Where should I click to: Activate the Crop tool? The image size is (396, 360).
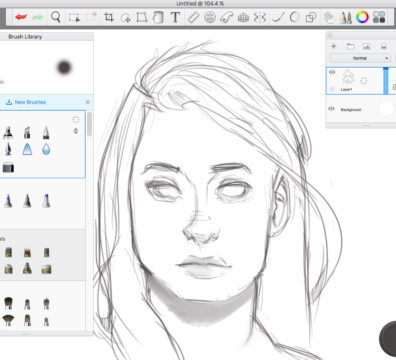pyautogui.click(x=109, y=17)
